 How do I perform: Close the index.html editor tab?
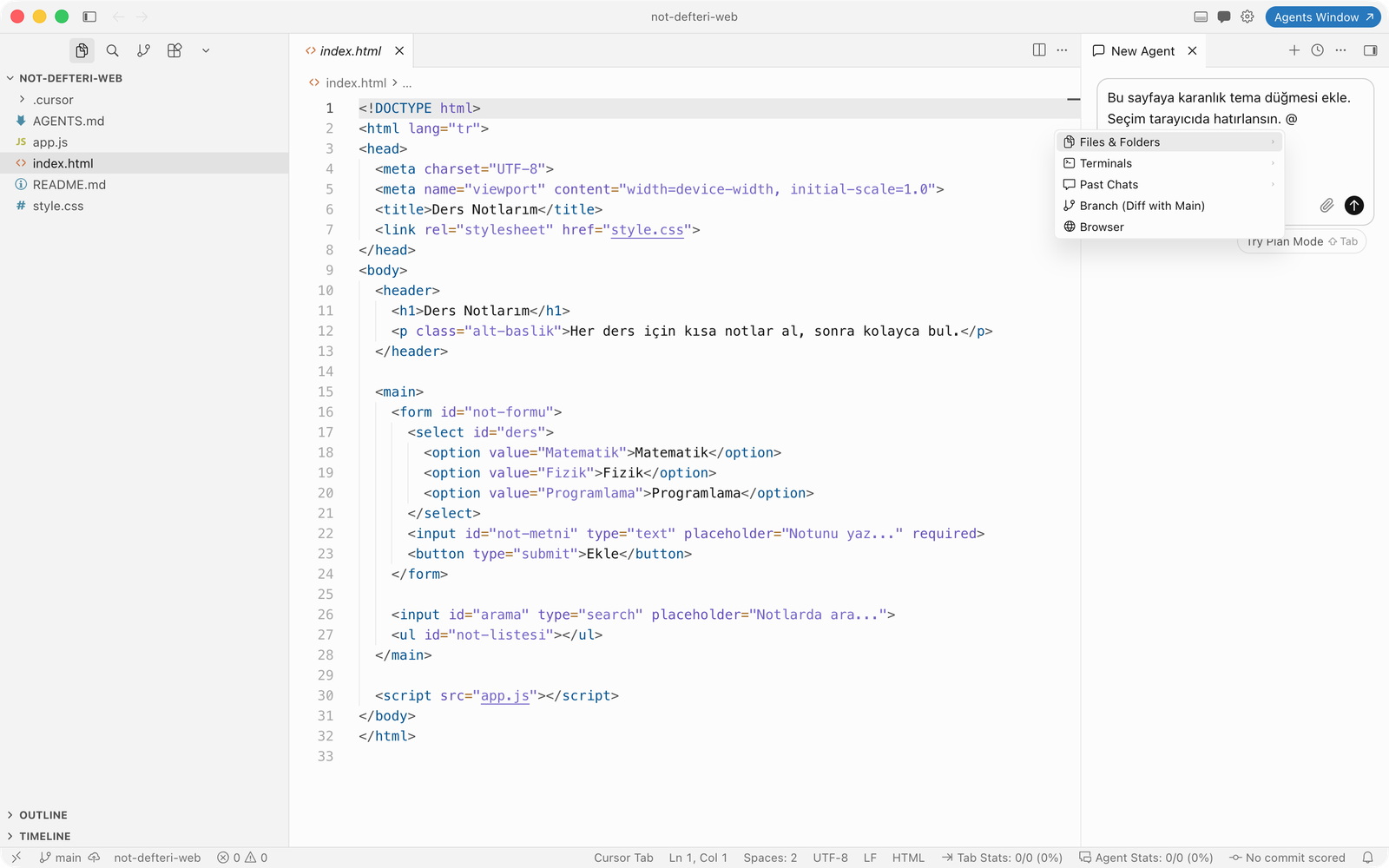[x=399, y=50]
